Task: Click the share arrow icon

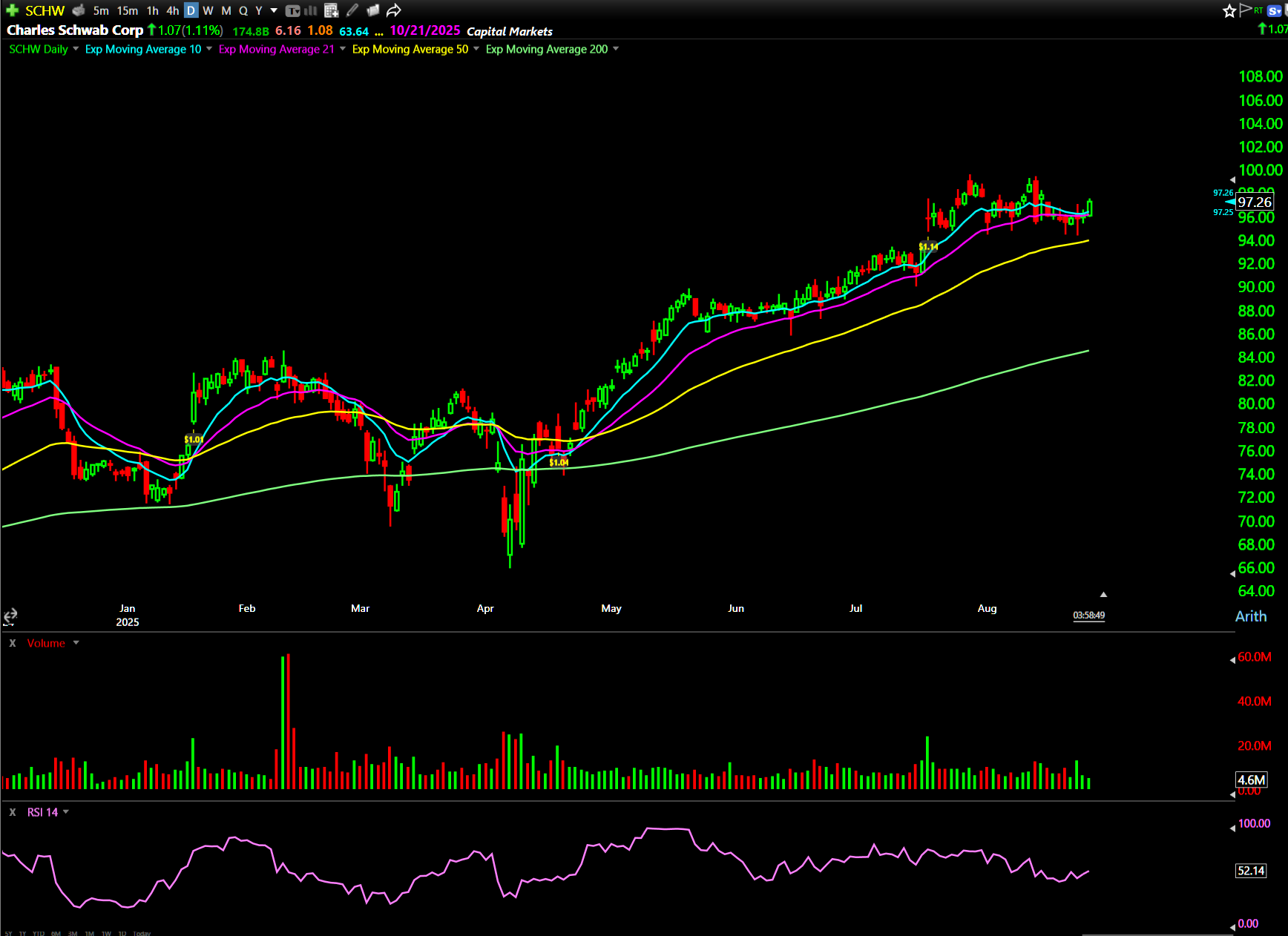Action: click(x=394, y=10)
